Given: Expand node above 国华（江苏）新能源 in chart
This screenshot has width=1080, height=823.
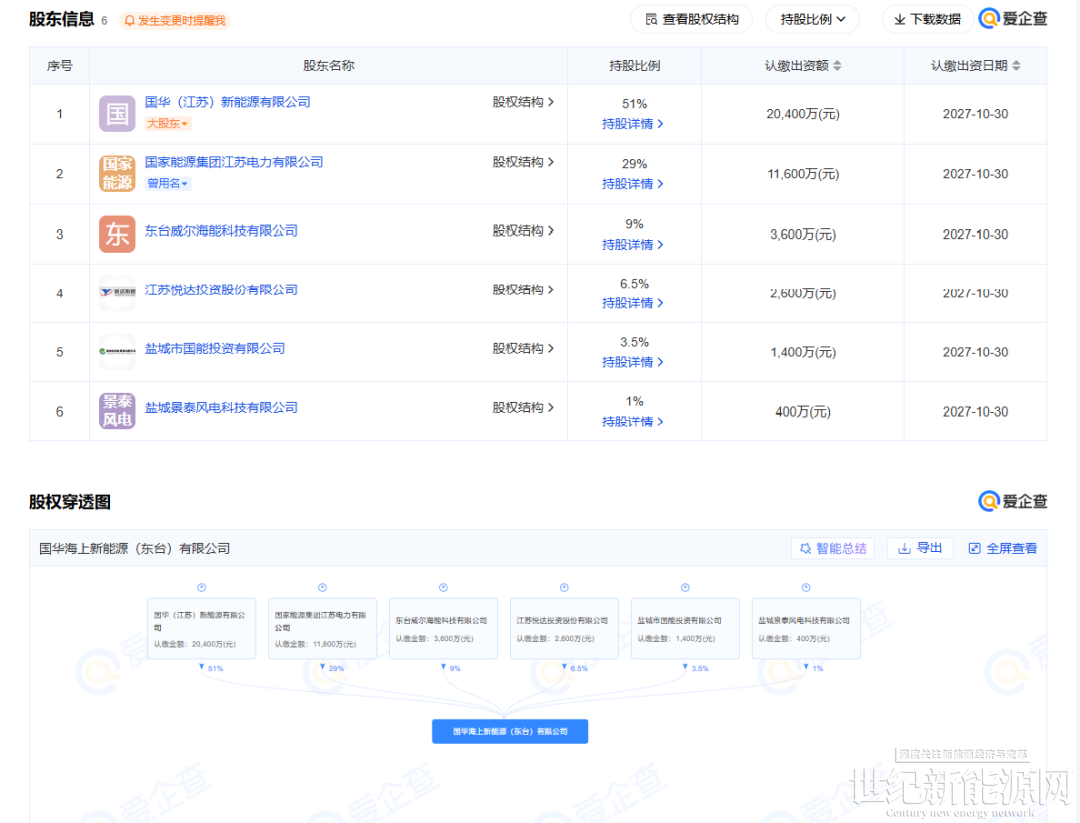Looking at the screenshot, I should point(201,587).
